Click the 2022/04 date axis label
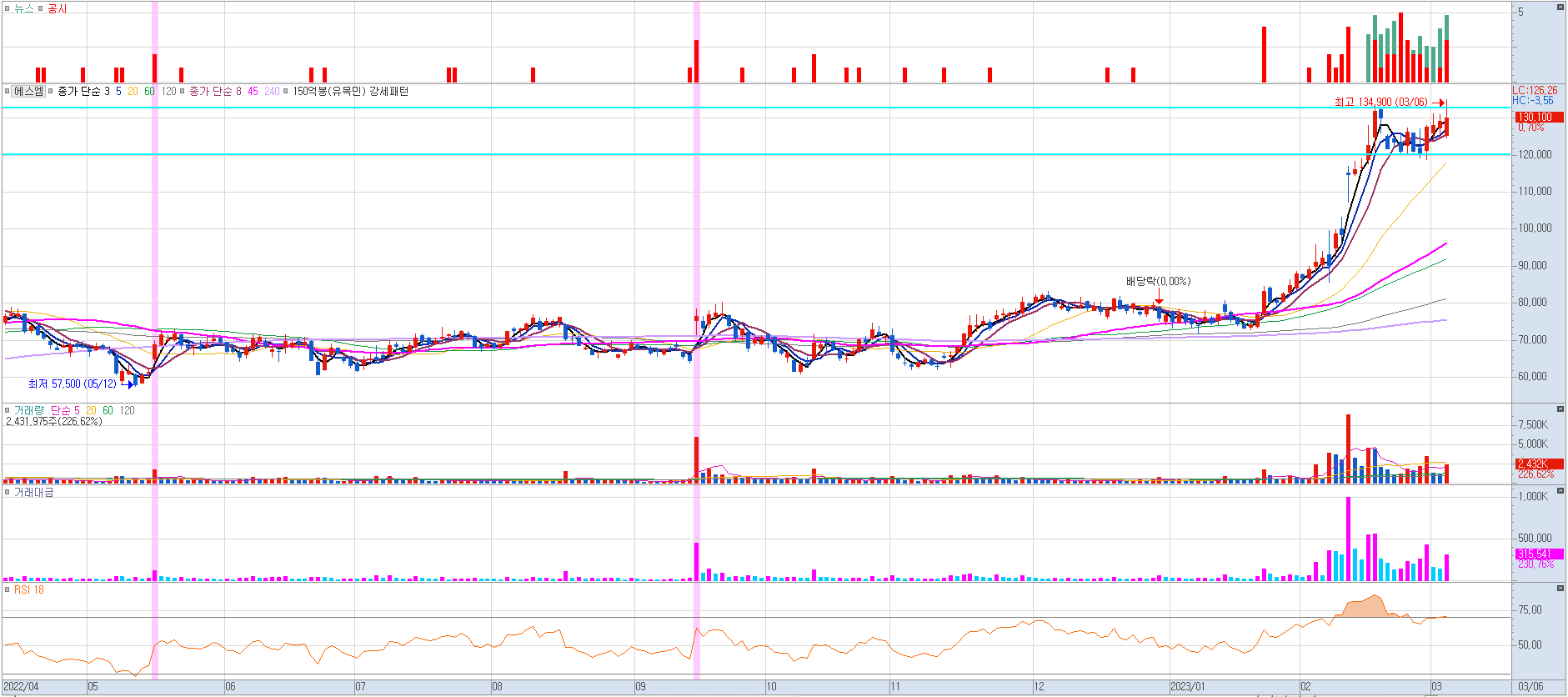 (21, 687)
